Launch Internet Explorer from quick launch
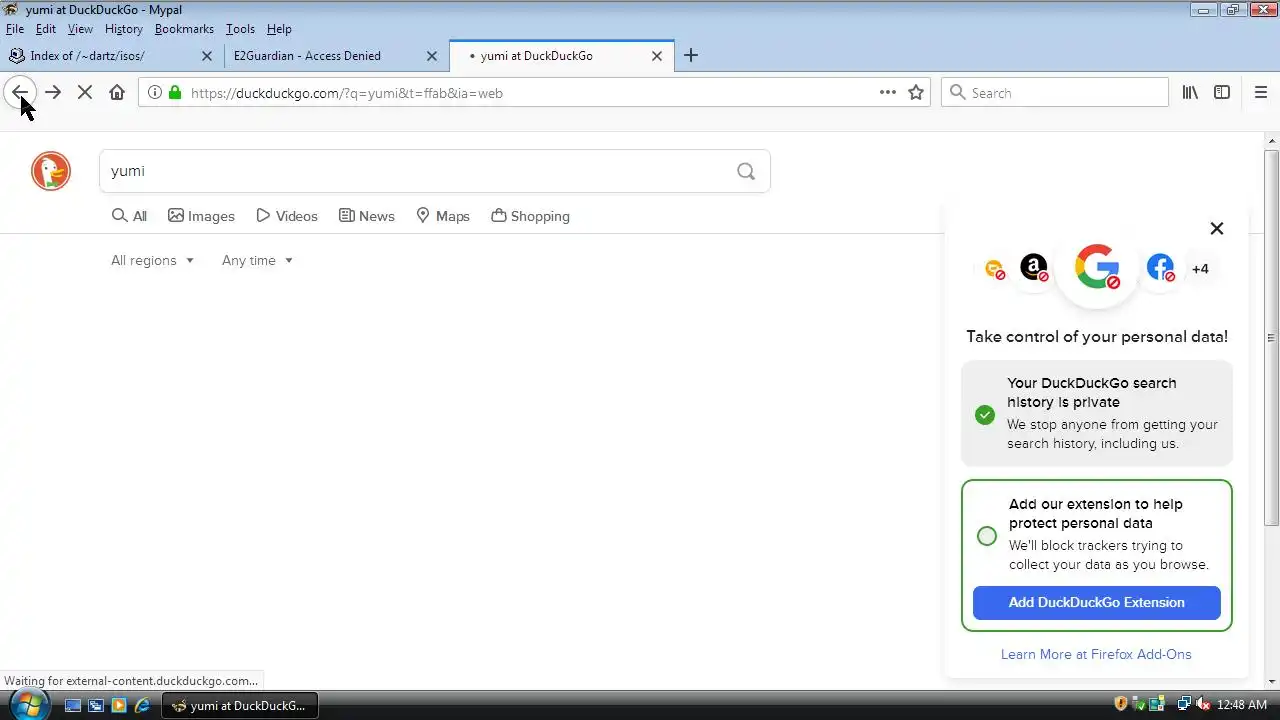Viewport: 1280px width, 720px height. pyautogui.click(x=142, y=705)
